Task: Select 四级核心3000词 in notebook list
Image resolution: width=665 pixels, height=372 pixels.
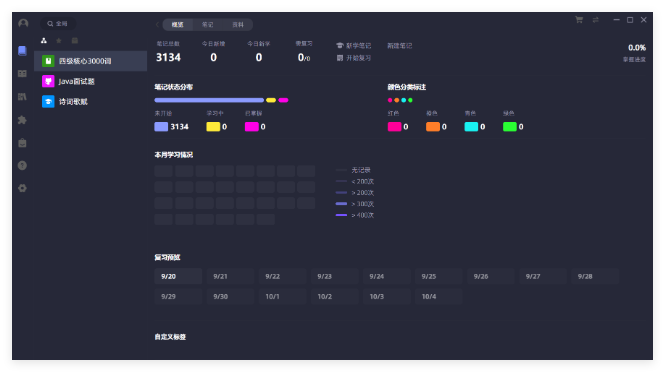Action: tap(91, 61)
